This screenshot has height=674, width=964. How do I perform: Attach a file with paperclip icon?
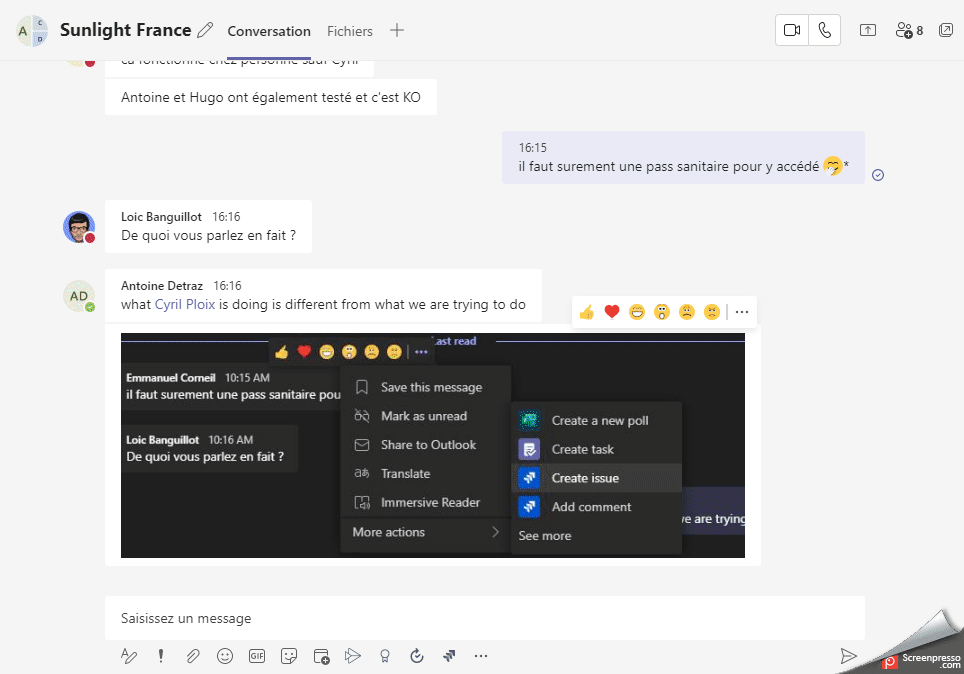coord(193,656)
